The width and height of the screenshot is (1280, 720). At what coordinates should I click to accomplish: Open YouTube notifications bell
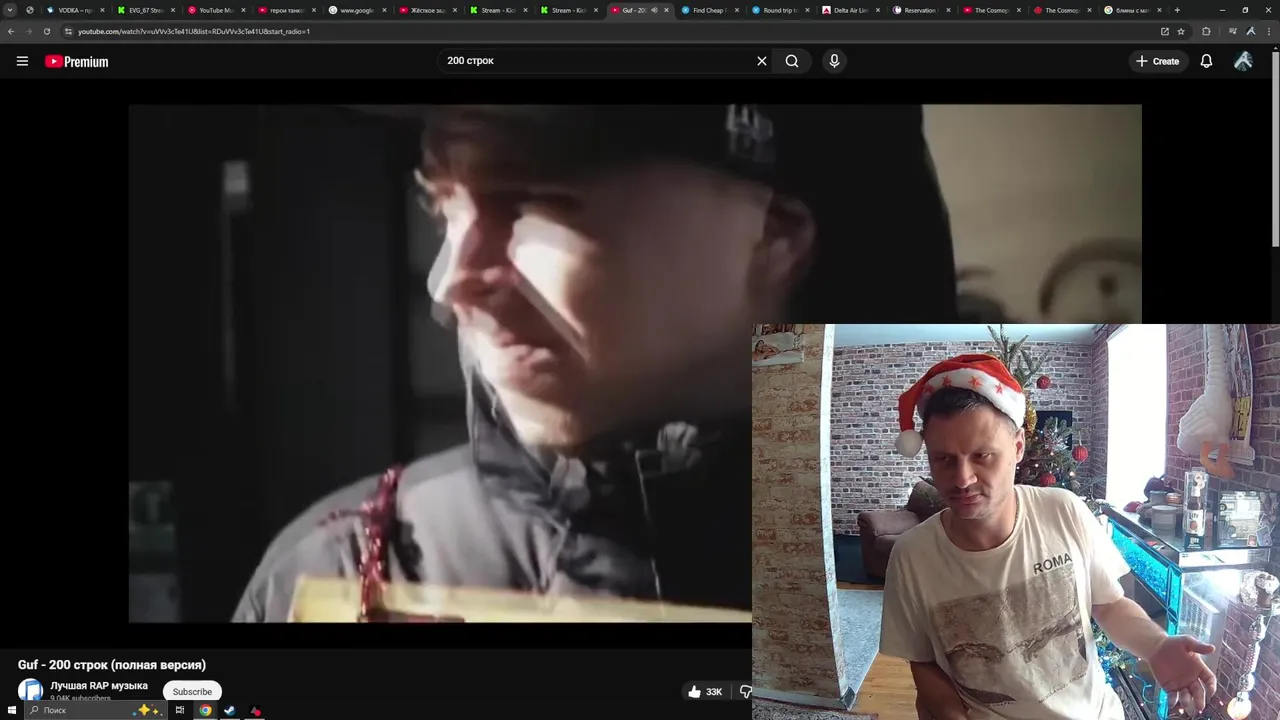pyautogui.click(x=1206, y=61)
